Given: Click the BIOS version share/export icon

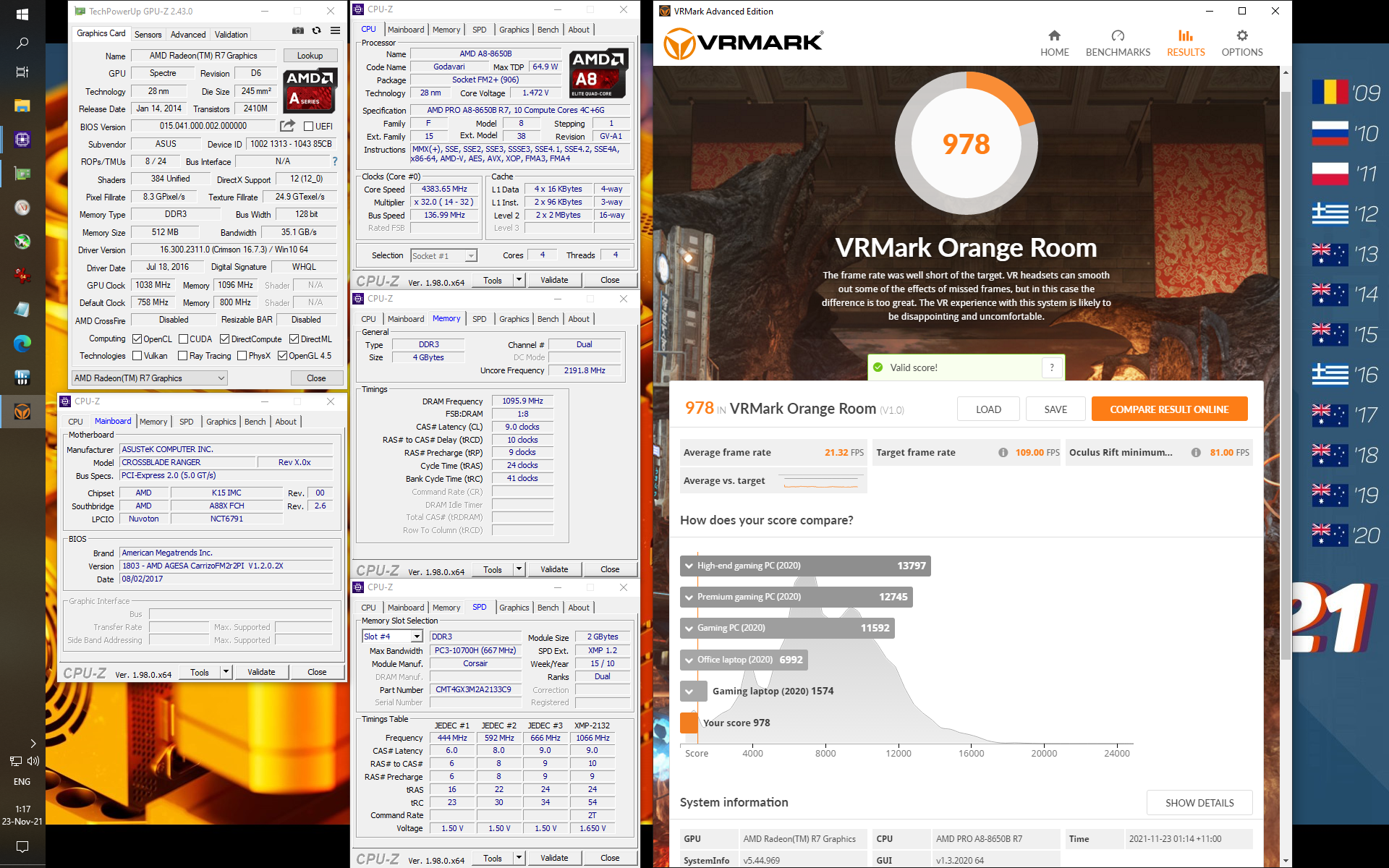Looking at the screenshot, I should click(x=287, y=126).
